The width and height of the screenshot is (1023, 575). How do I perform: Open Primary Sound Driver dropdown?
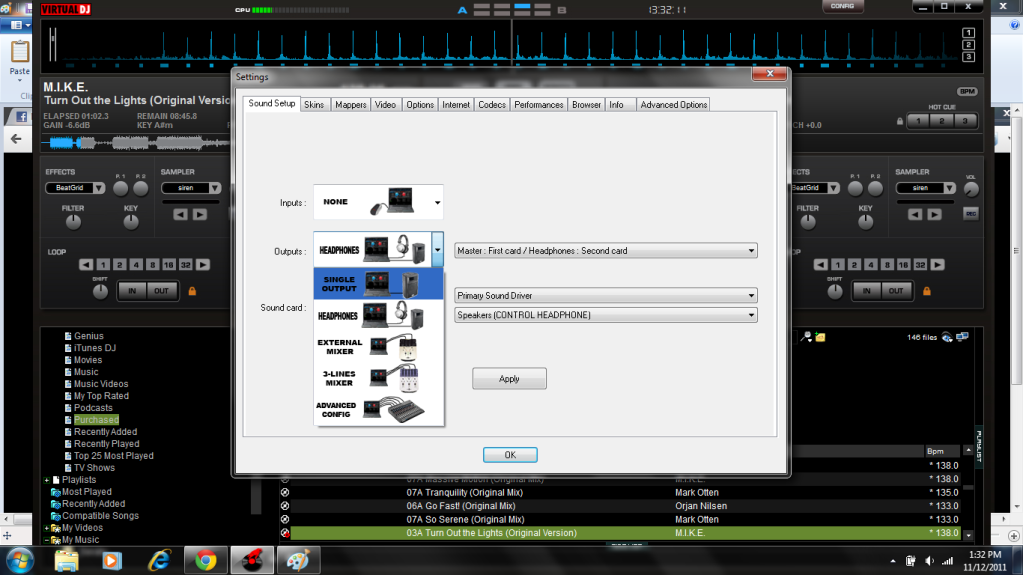[605, 296]
